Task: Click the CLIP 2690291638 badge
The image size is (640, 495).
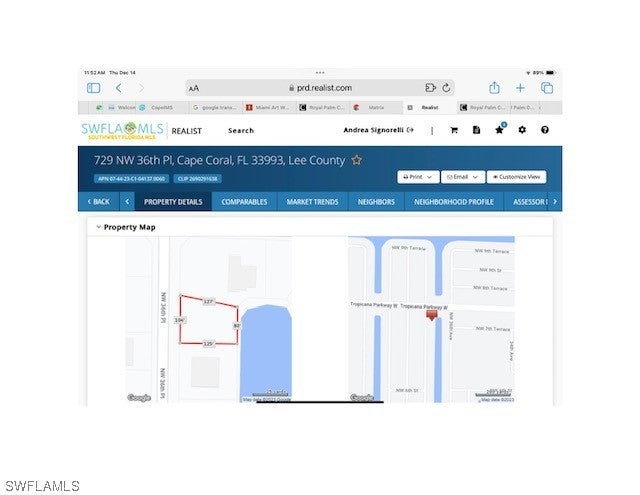Action: (x=198, y=178)
